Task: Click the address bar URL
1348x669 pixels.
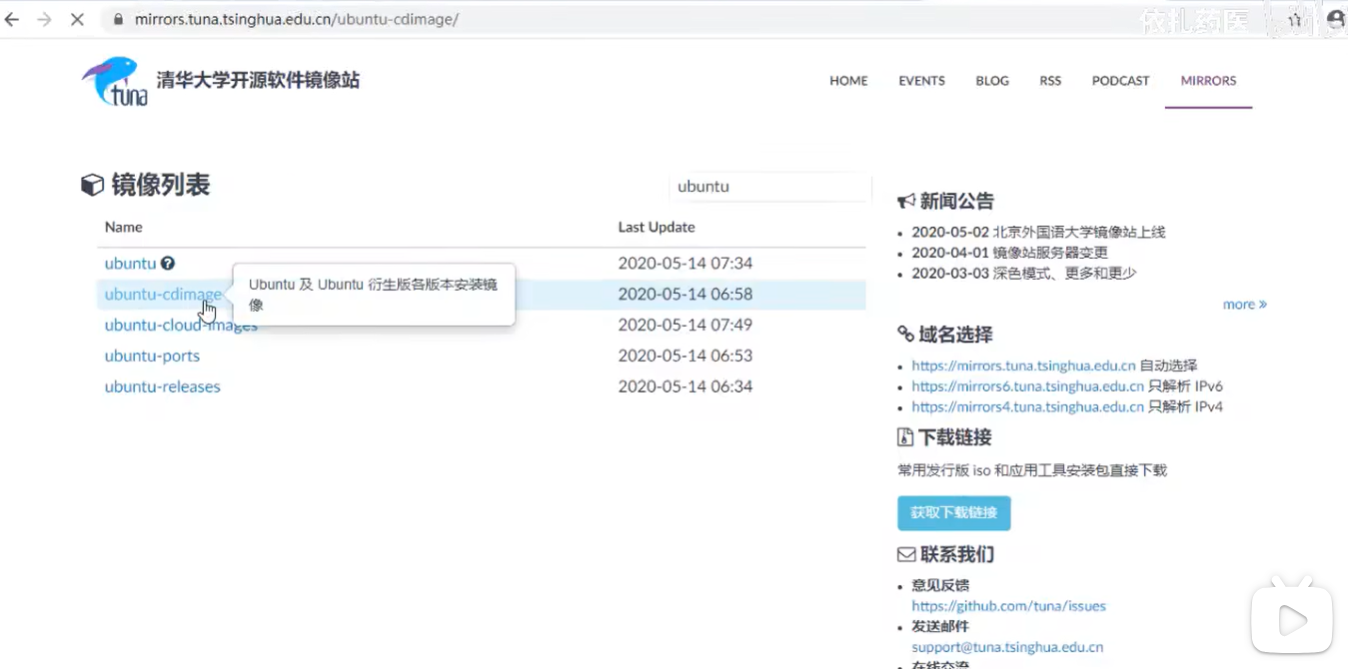Action: 297,19
